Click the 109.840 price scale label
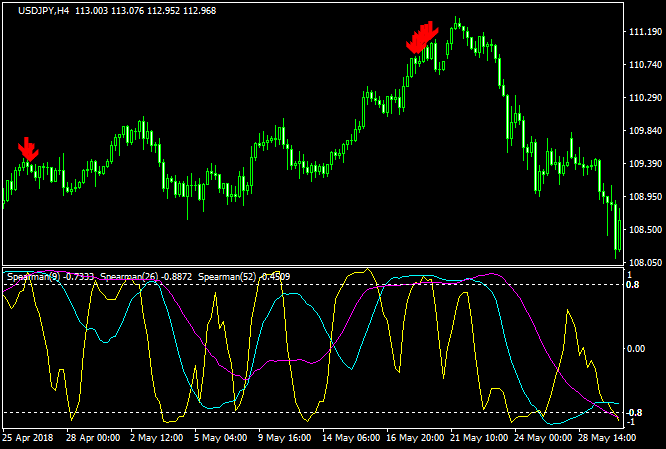 [645, 131]
